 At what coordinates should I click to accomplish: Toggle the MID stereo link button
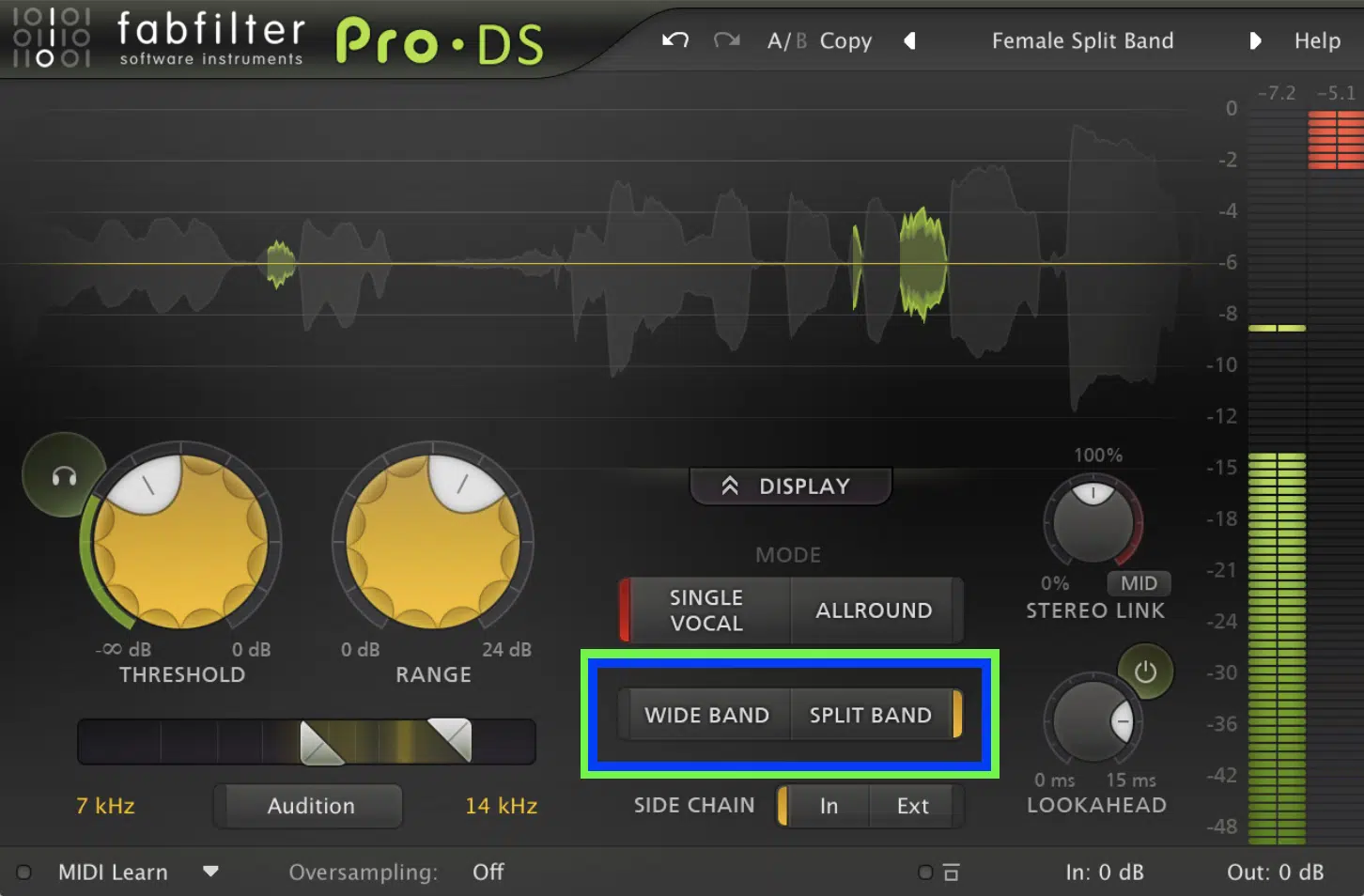1139,583
